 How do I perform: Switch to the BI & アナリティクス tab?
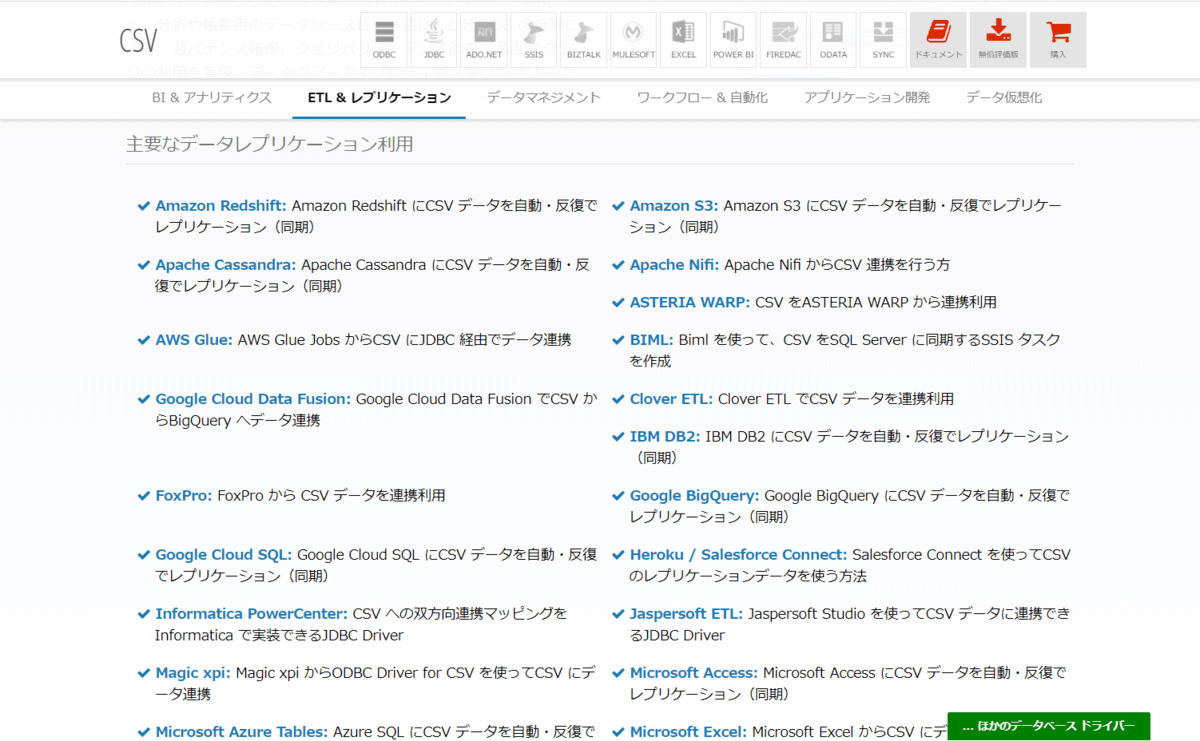(x=211, y=98)
